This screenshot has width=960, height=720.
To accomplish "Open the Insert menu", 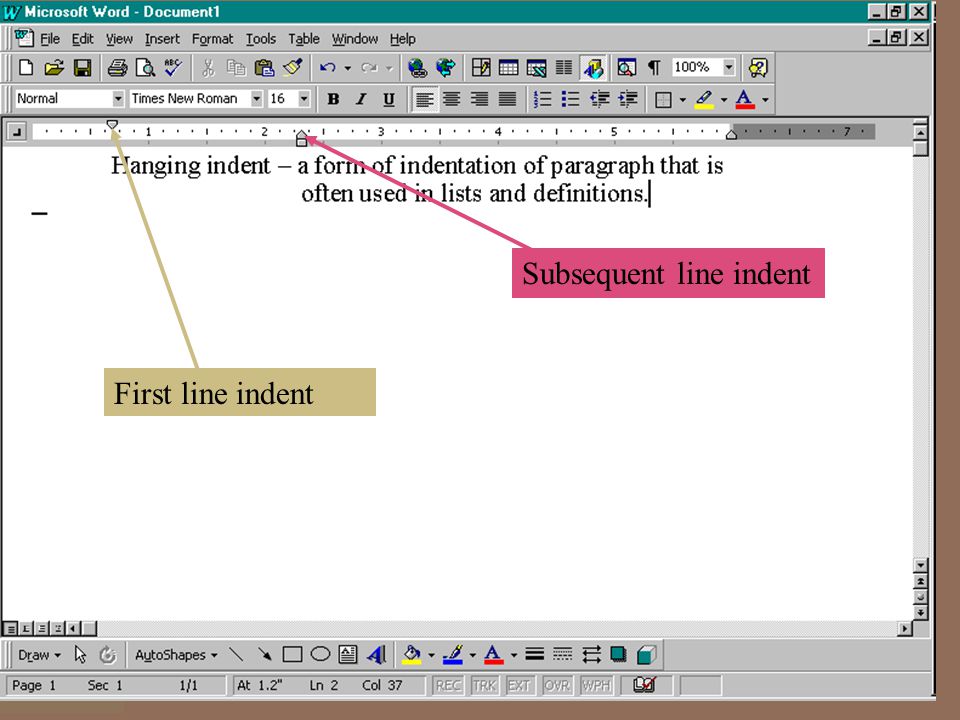I will [x=162, y=39].
